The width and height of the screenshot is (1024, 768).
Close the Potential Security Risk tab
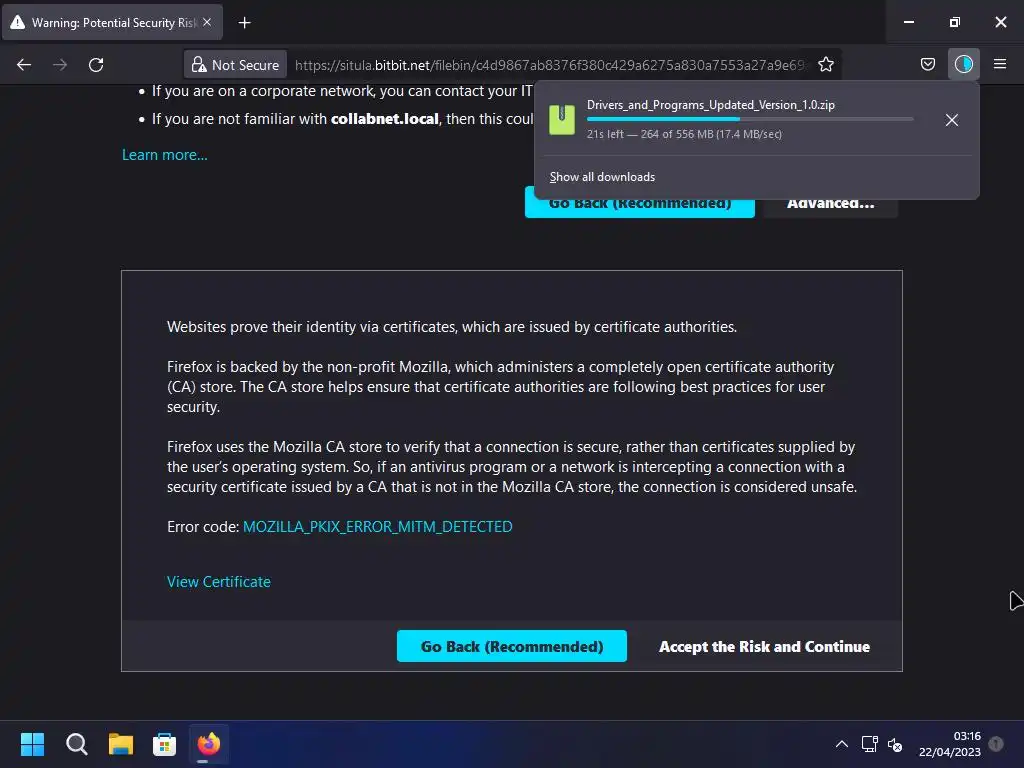[x=207, y=22]
